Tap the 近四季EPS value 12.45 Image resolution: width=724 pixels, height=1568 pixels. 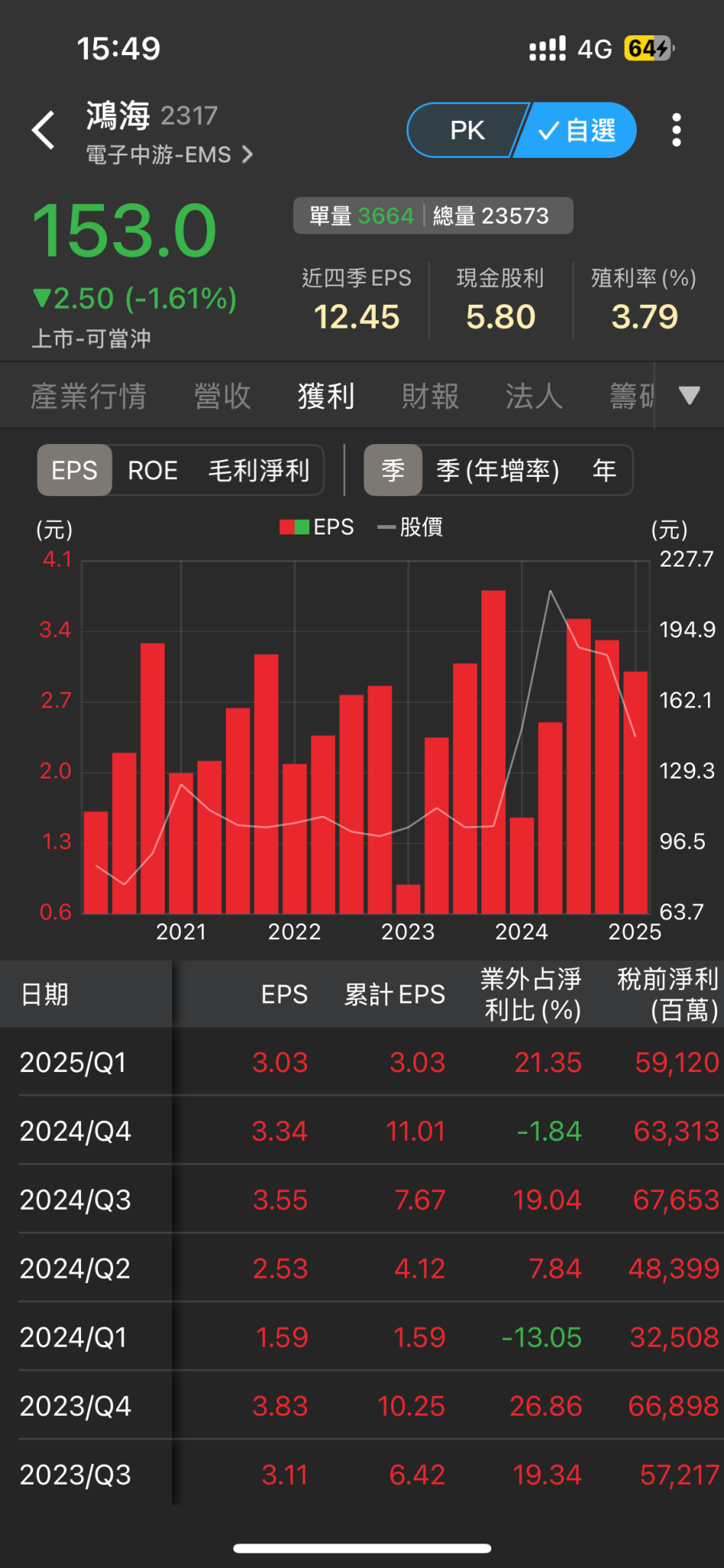click(357, 316)
